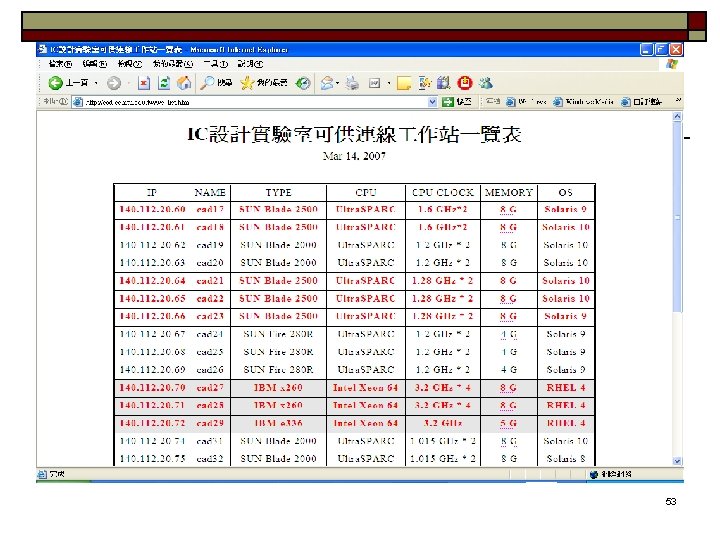Open the File (檔案) menu

[60, 64]
